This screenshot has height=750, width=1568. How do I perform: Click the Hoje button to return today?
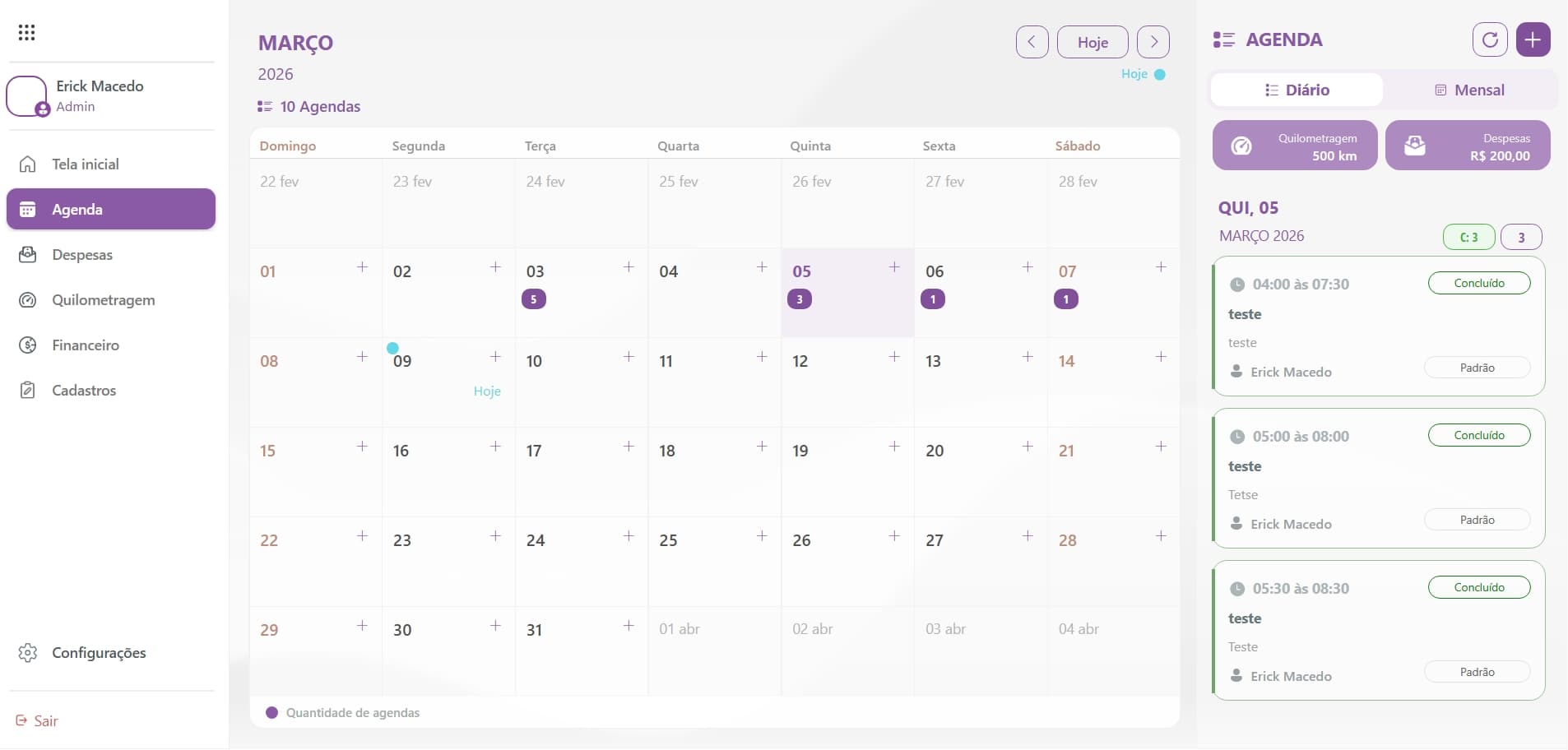pos(1092,42)
